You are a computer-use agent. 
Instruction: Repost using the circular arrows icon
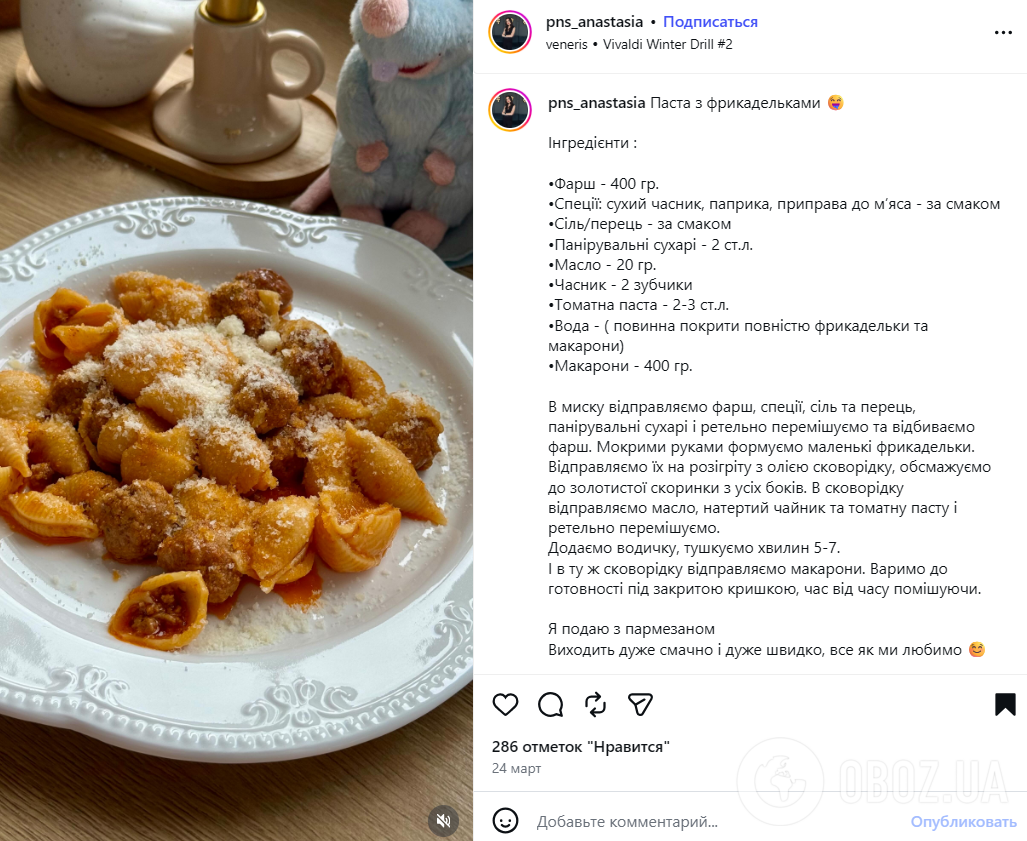click(x=595, y=705)
